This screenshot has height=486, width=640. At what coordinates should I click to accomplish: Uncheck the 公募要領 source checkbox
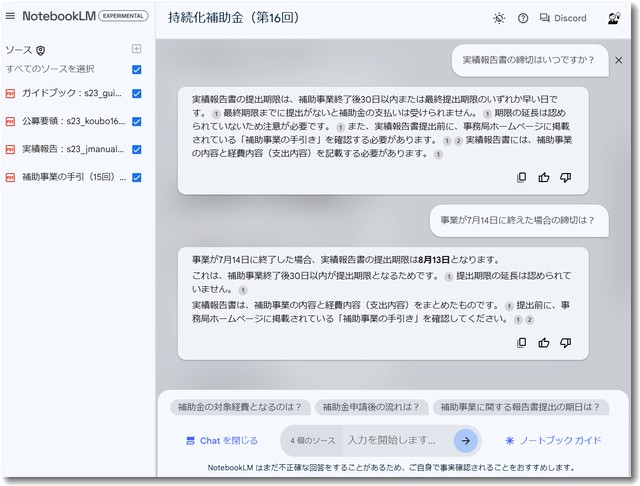137,122
